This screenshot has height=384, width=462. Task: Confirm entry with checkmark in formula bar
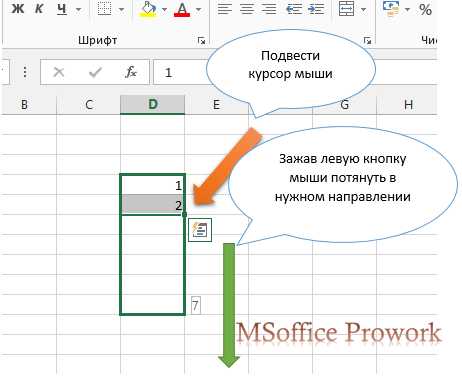(x=95, y=72)
